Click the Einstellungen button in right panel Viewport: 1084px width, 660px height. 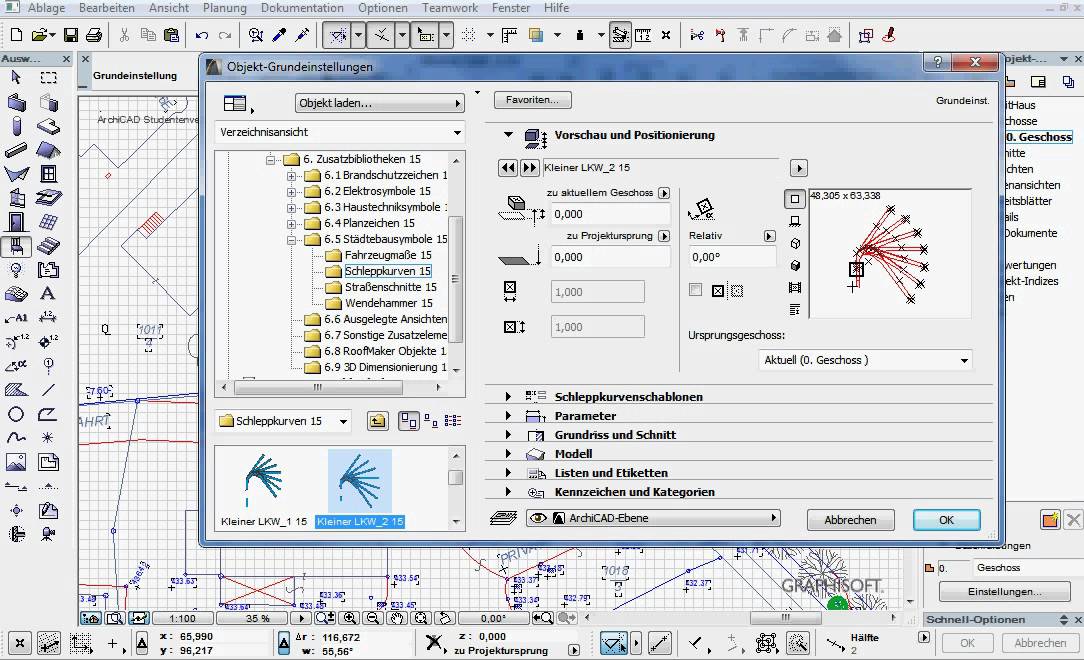coord(1004,592)
